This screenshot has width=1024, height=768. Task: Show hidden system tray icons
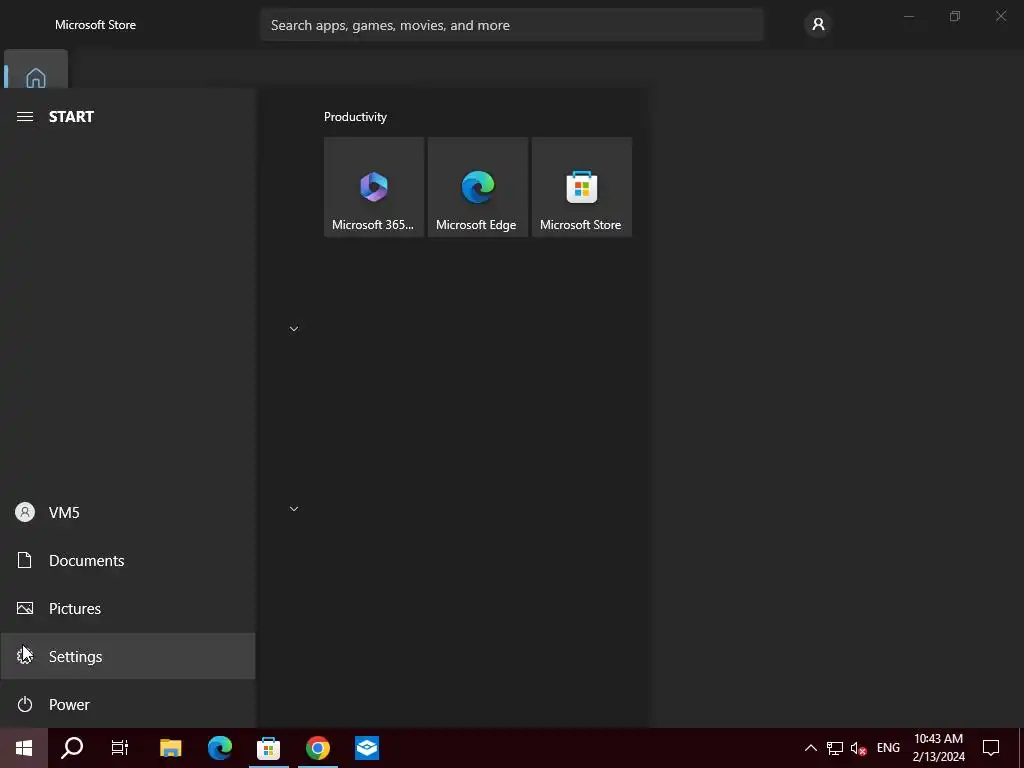point(810,748)
